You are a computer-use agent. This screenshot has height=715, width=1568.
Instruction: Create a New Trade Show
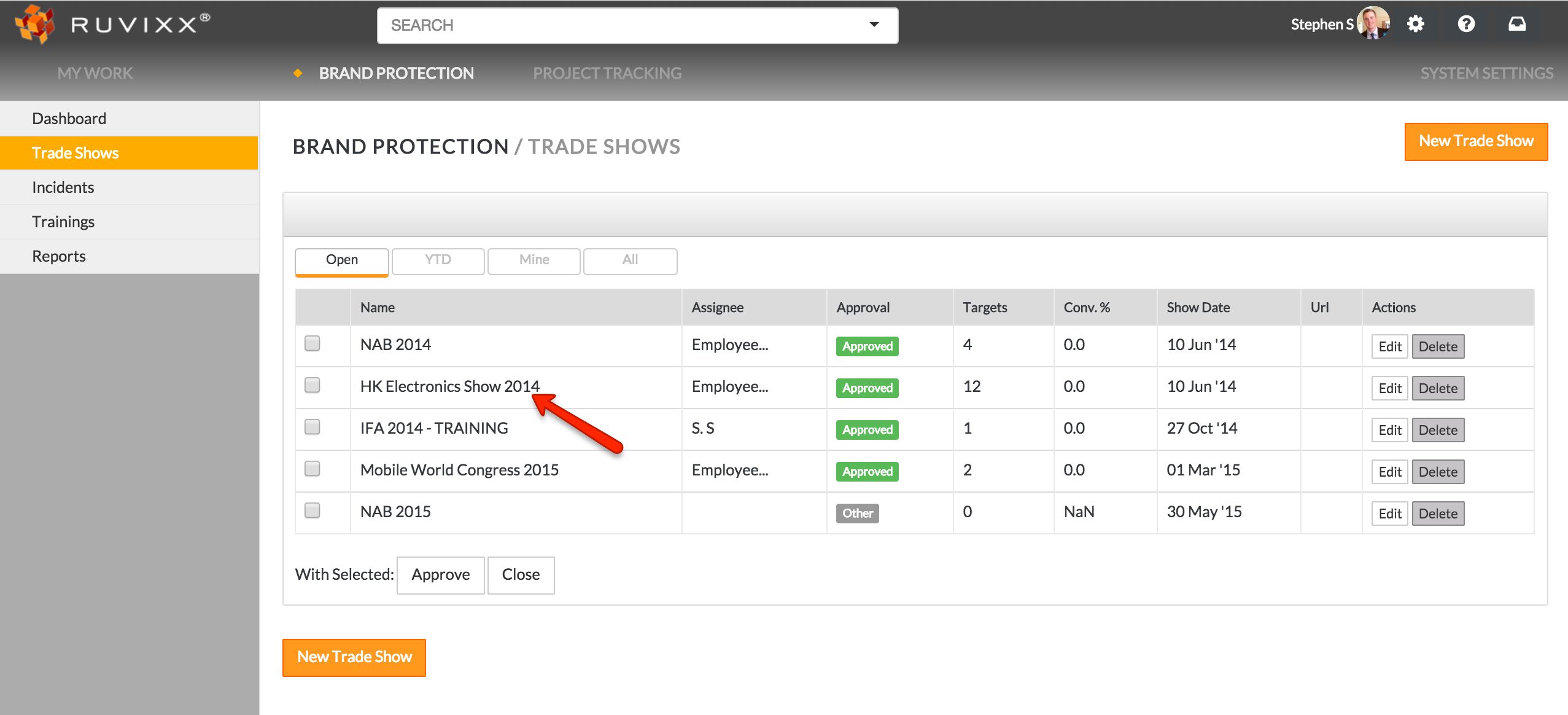point(1476,141)
